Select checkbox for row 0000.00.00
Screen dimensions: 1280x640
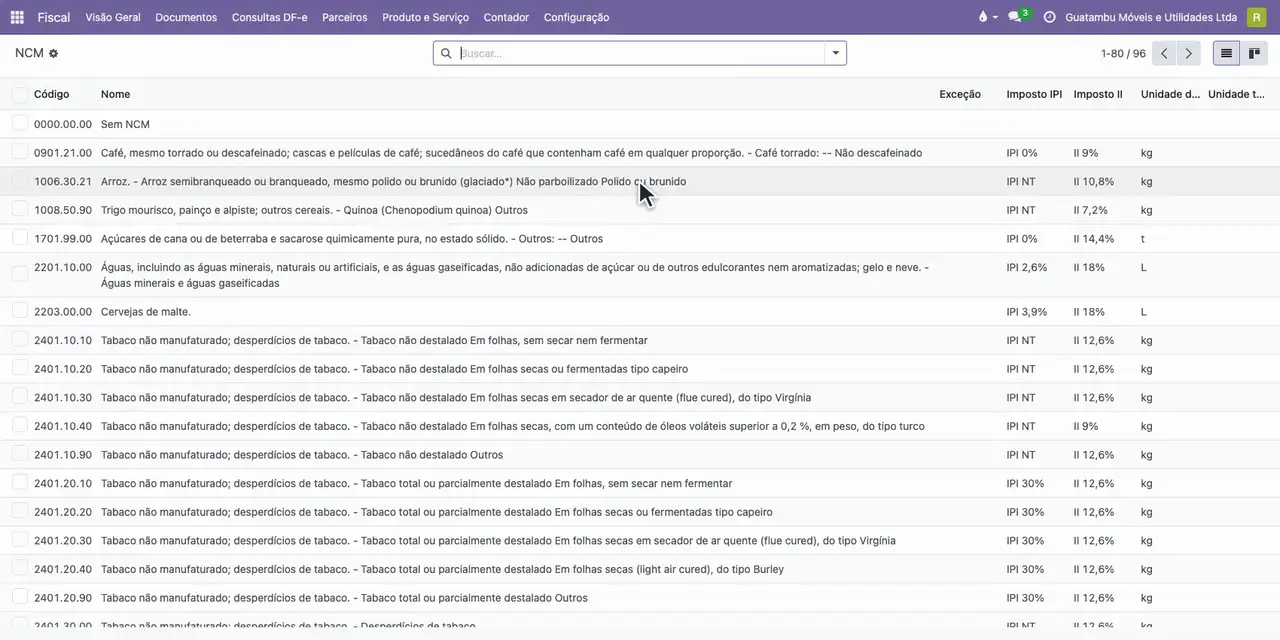[20, 123]
